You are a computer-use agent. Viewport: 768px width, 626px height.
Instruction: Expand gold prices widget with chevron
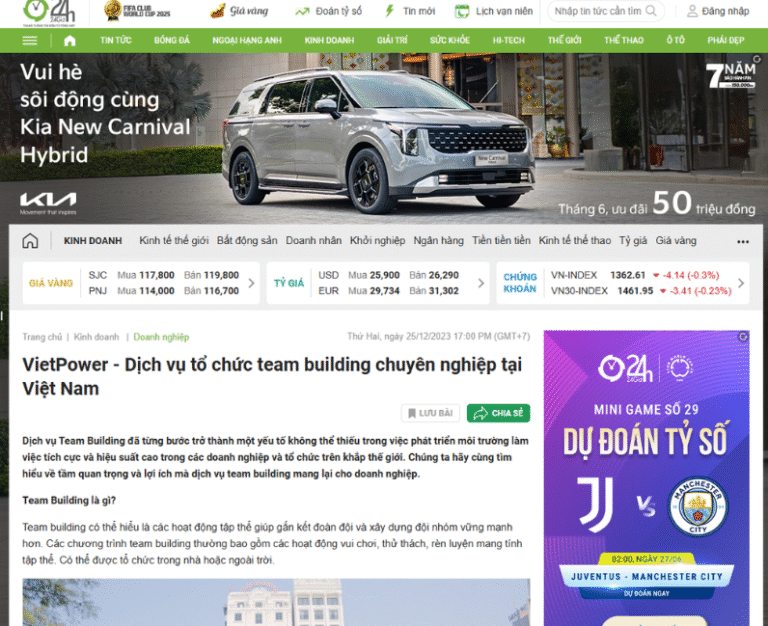pos(251,283)
